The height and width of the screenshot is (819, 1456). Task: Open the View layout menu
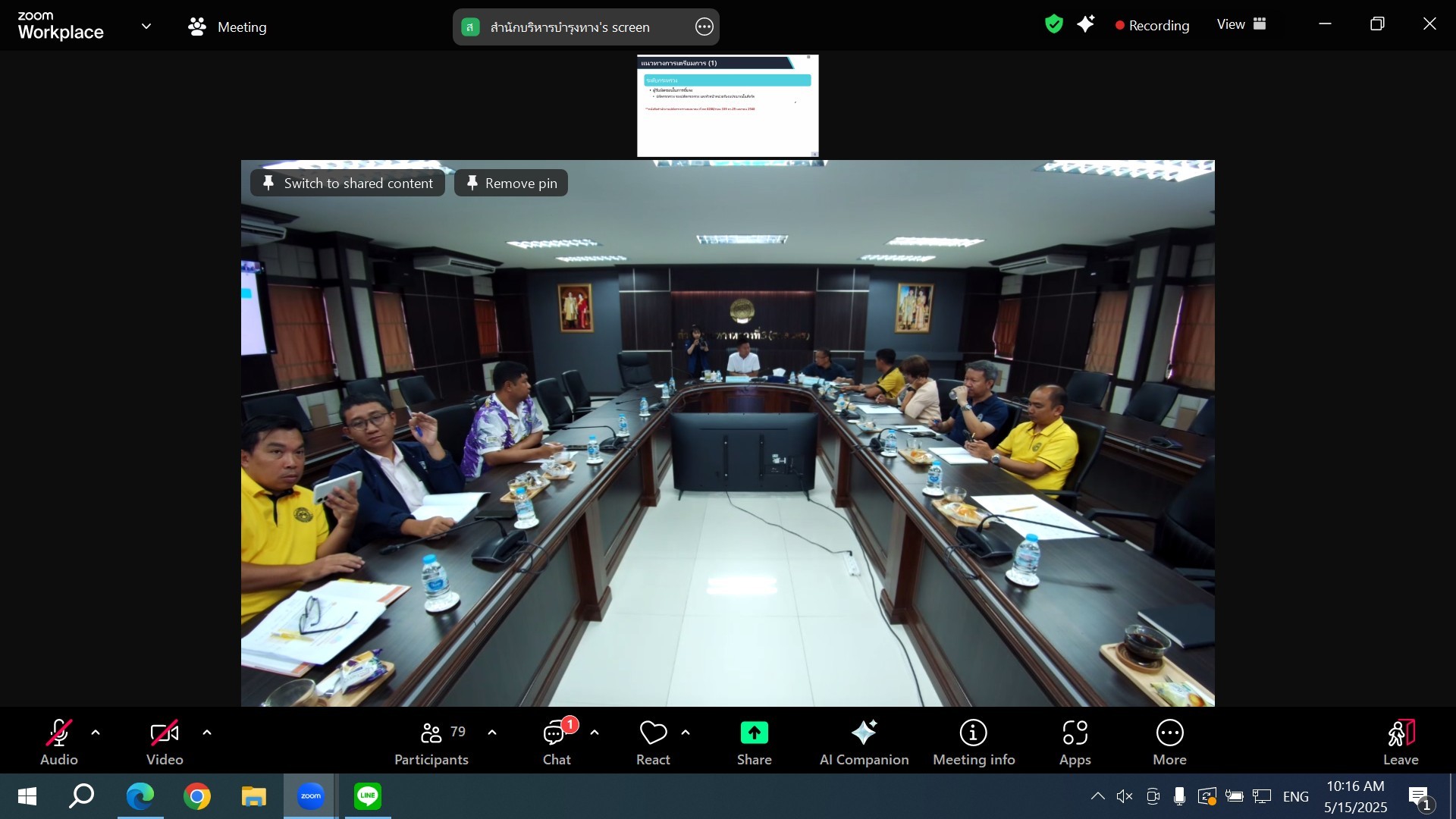1241,24
